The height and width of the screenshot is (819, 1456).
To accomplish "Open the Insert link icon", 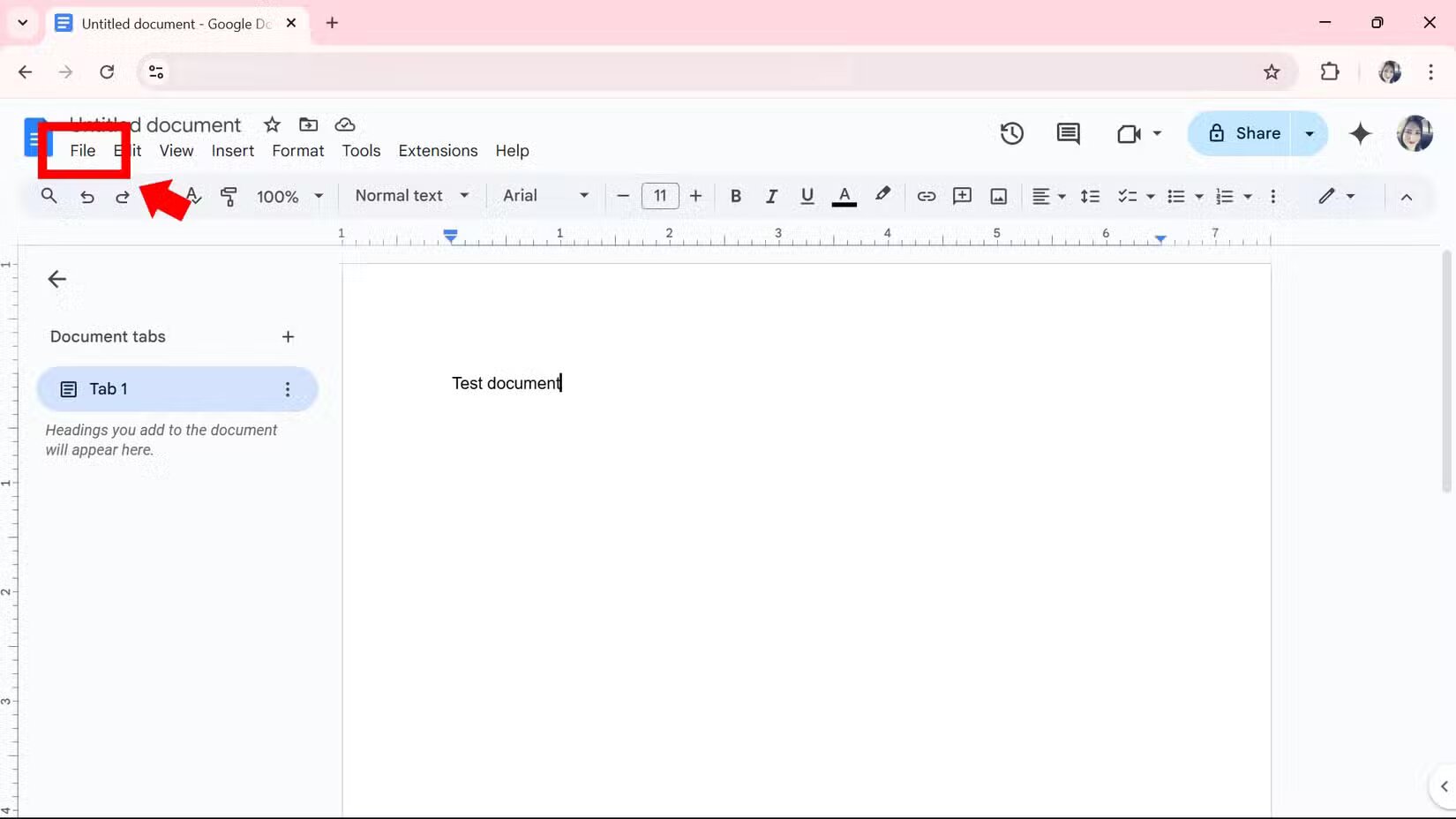I will [x=926, y=196].
